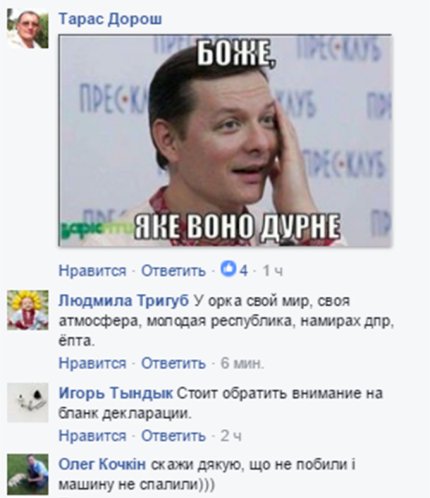Click the 2 ч comment timestamp
Screen dimensions: 430x498
[x=231, y=436]
